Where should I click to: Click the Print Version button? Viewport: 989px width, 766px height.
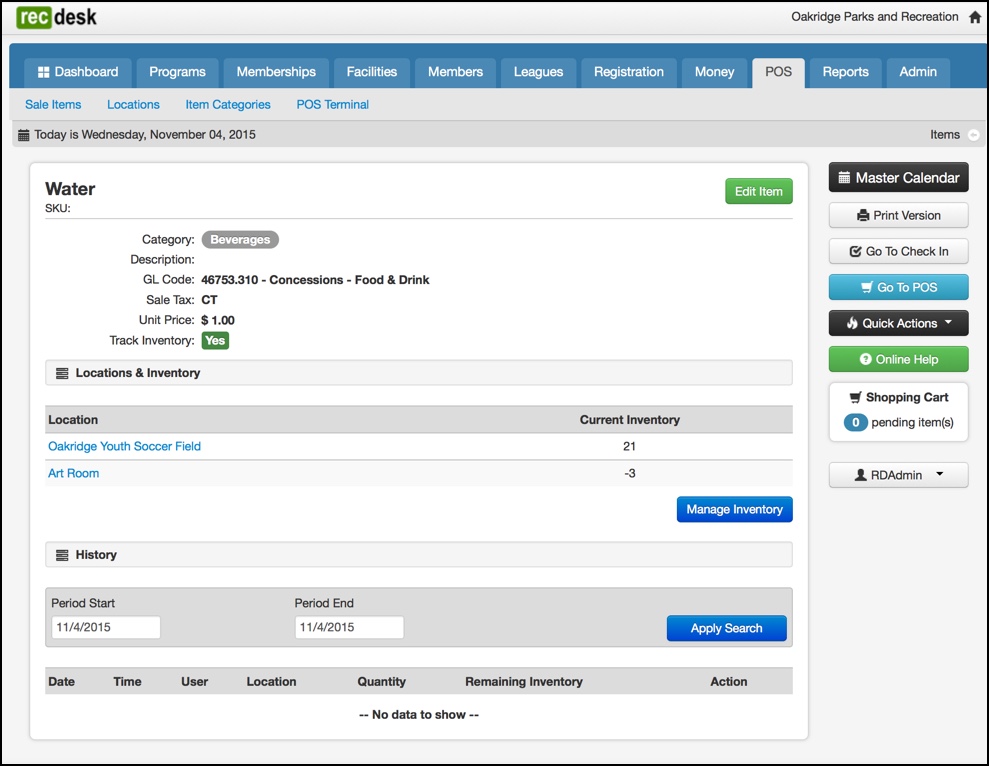tap(899, 215)
